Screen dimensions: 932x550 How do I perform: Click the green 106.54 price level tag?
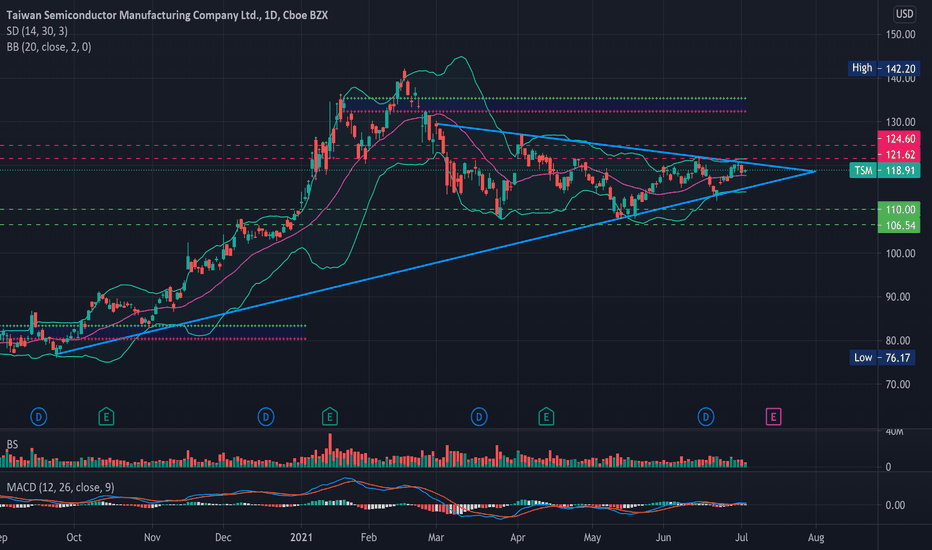point(899,225)
